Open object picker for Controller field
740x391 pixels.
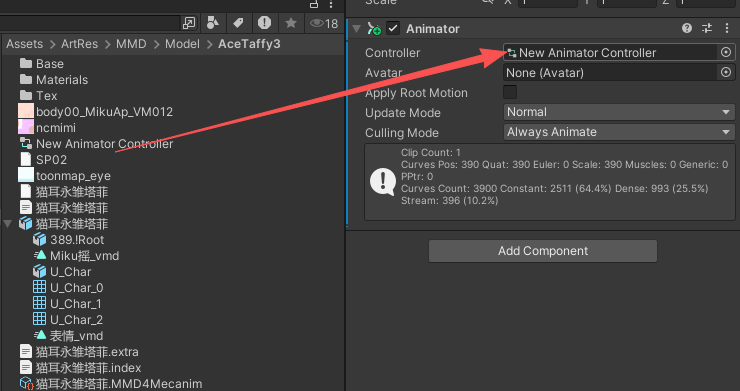[x=726, y=52]
